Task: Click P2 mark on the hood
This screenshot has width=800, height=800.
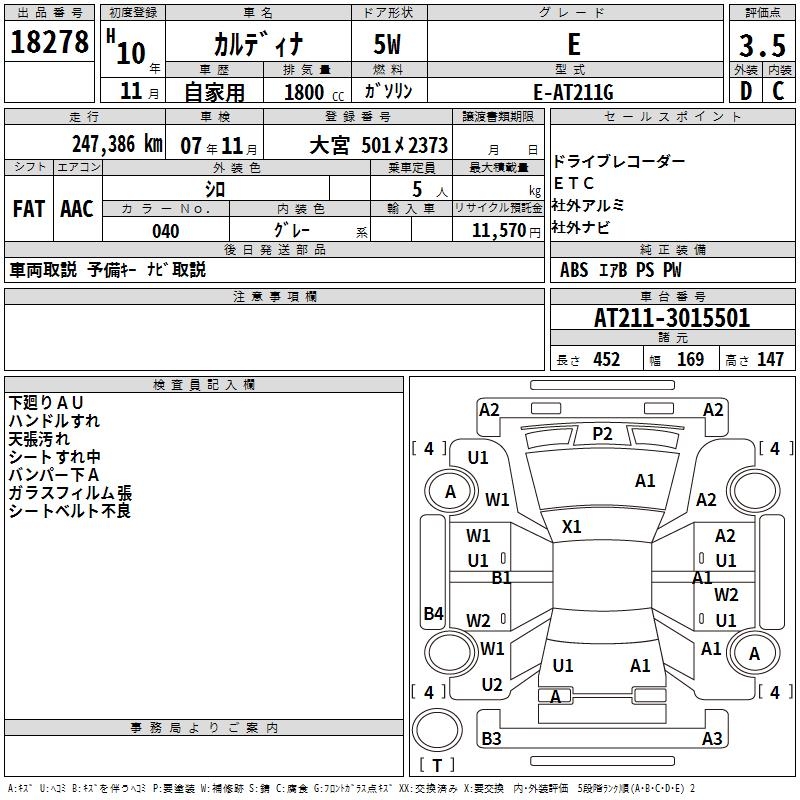Action: pyautogui.click(x=602, y=434)
